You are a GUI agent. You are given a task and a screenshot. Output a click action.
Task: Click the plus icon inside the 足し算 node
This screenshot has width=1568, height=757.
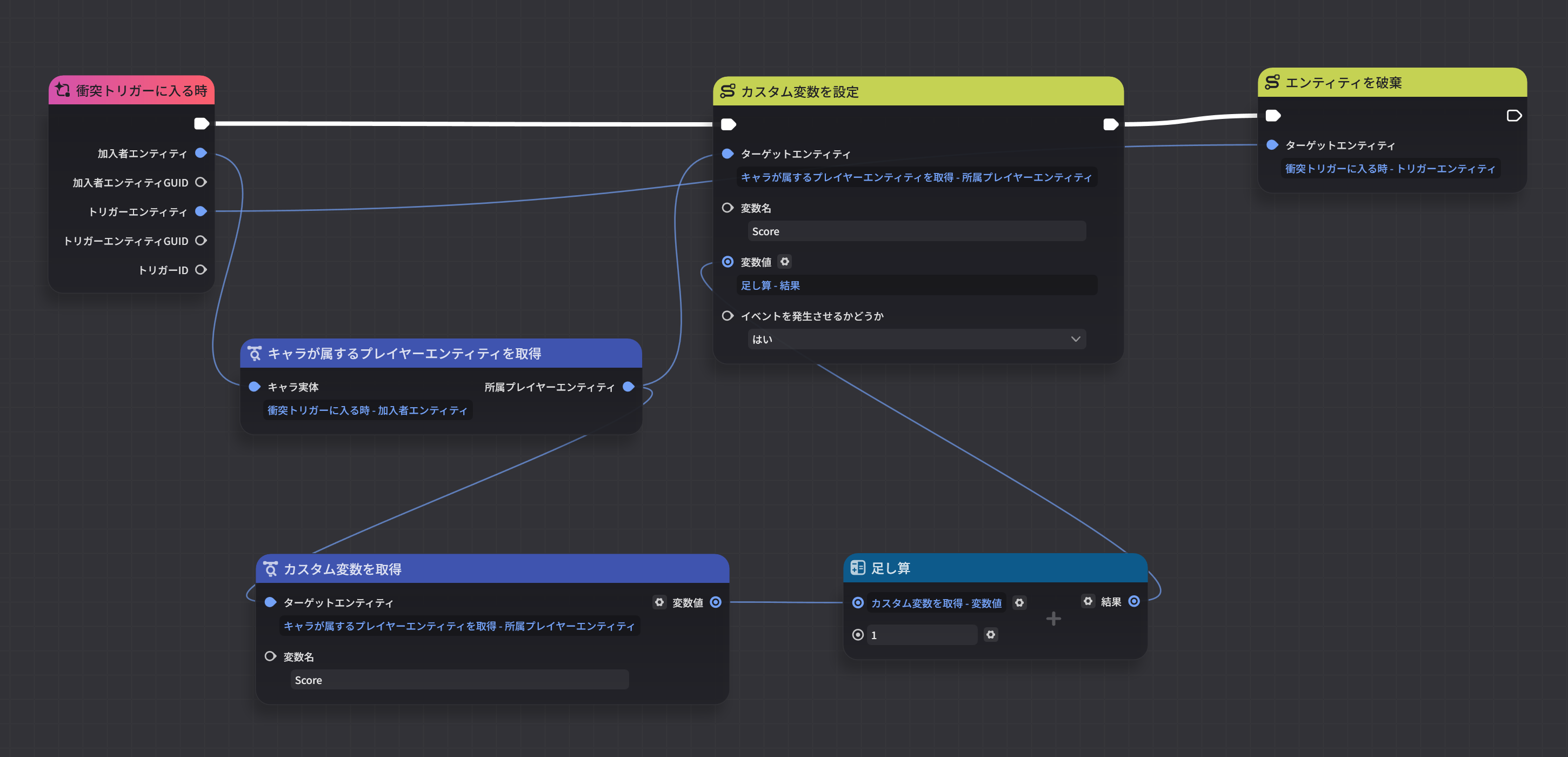point(1053,618)
